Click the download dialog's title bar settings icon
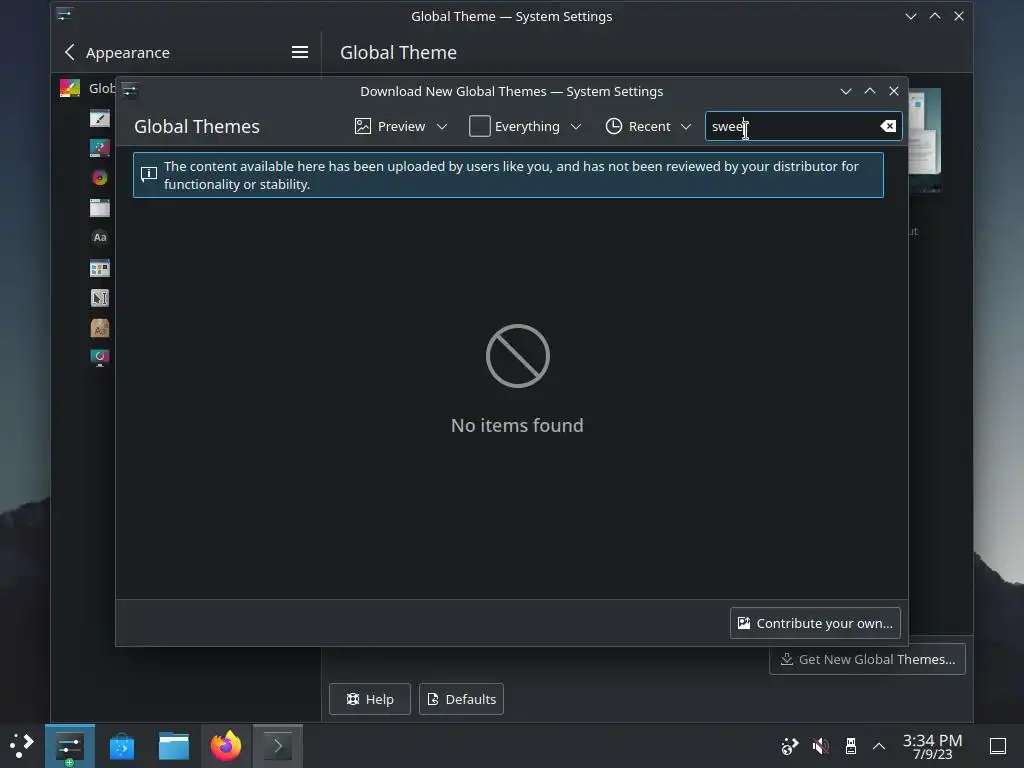1024x768 pixels. pyautogui.click(x=129, y=90)
